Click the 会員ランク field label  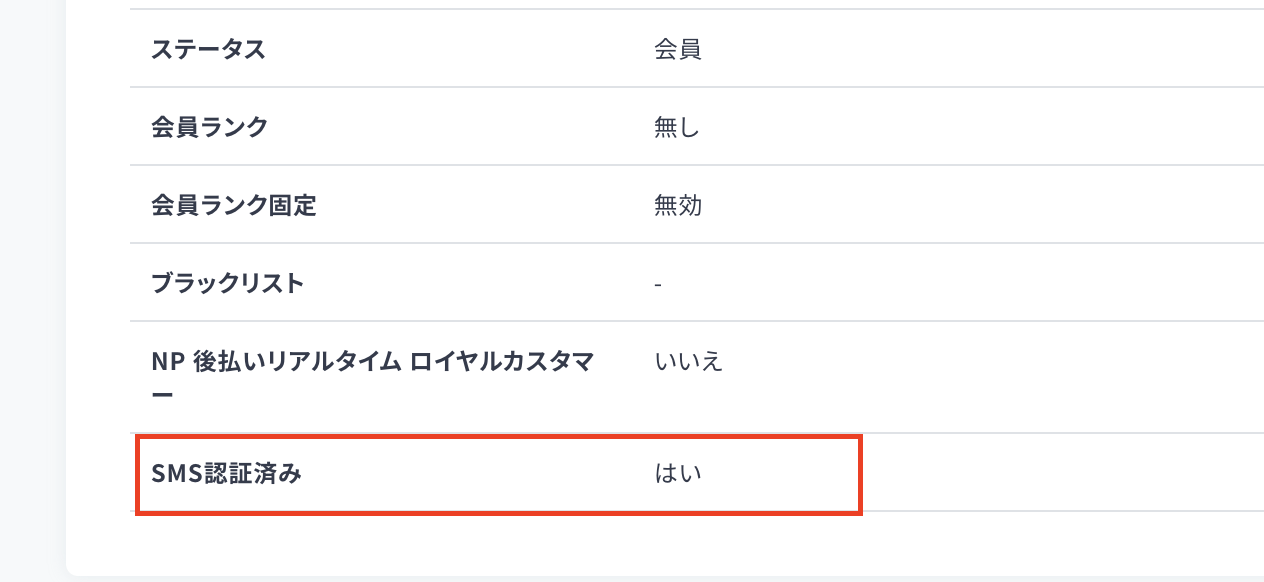pos(209,127)
